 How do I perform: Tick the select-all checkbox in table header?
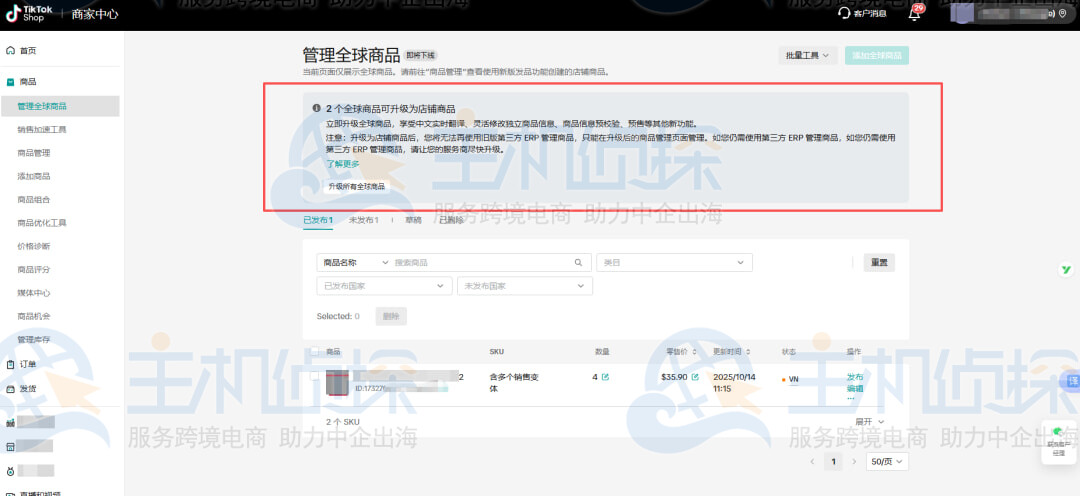click(314, 351)
